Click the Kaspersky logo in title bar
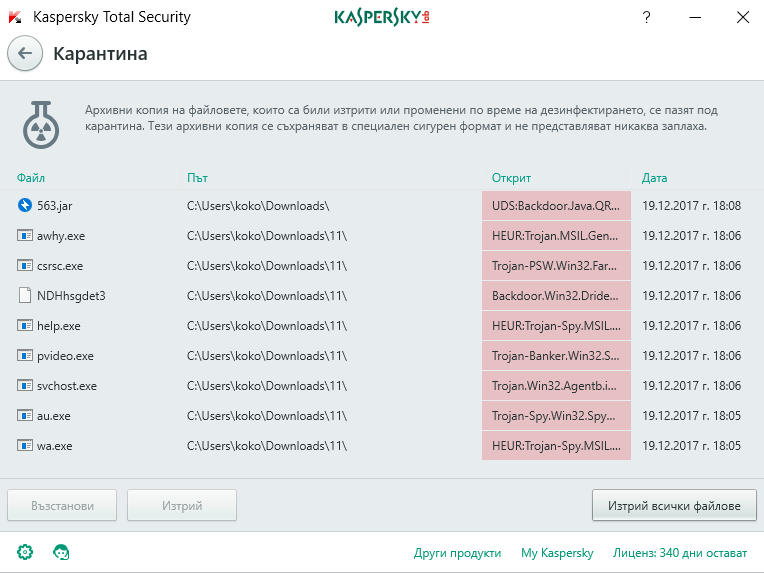Screen dimensions: 764x573 pyautogui.click(x=382, y=18)
